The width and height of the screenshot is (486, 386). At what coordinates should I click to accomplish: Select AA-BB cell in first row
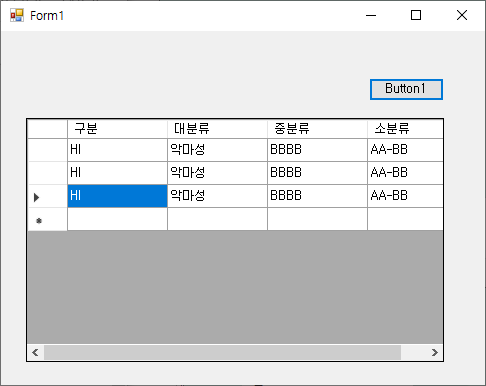(405, 150)
